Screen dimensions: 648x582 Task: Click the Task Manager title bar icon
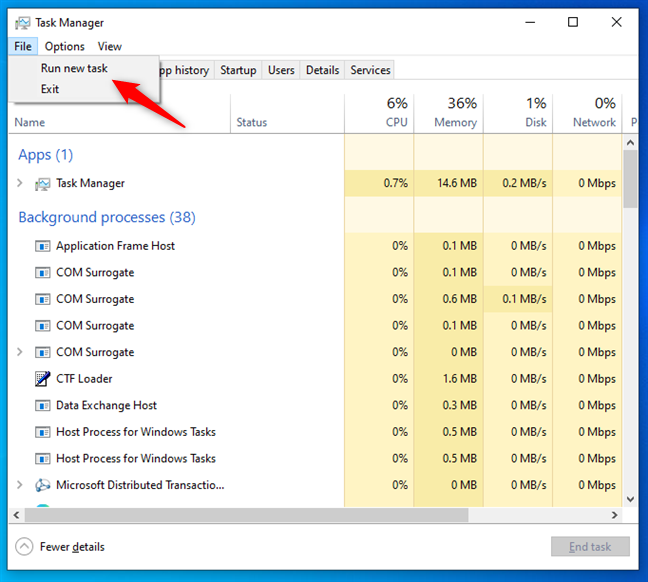tap(22, 23)
